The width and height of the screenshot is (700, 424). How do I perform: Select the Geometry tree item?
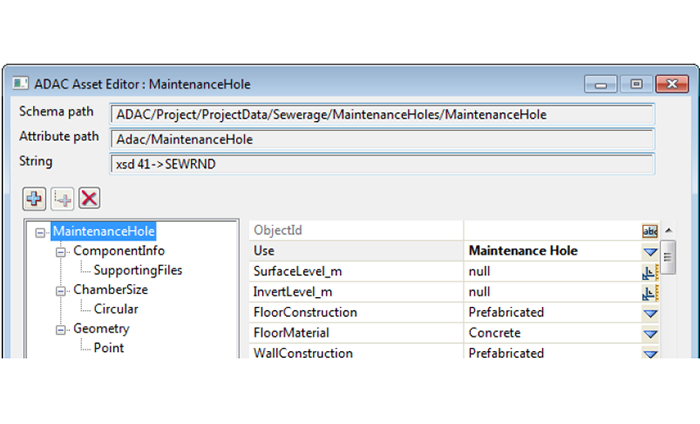101,328
